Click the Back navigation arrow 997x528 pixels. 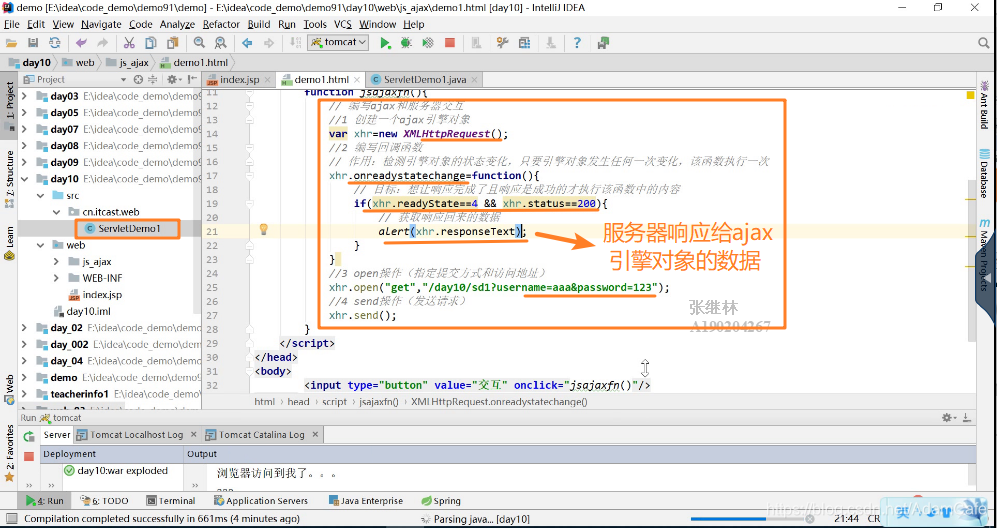point(247,43)
